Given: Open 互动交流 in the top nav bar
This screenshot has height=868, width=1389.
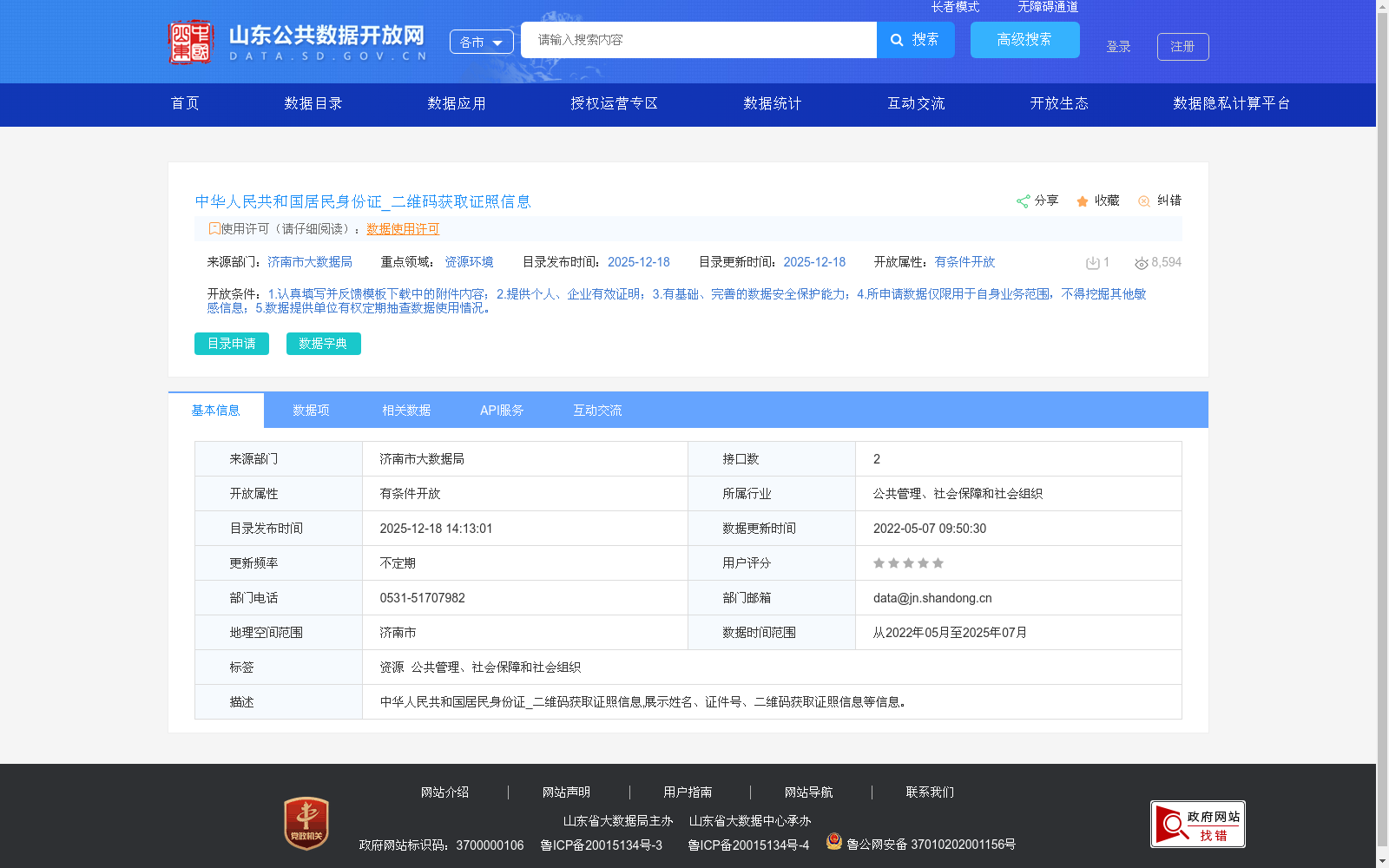Looking at the screenshot, I should point(916,103).
